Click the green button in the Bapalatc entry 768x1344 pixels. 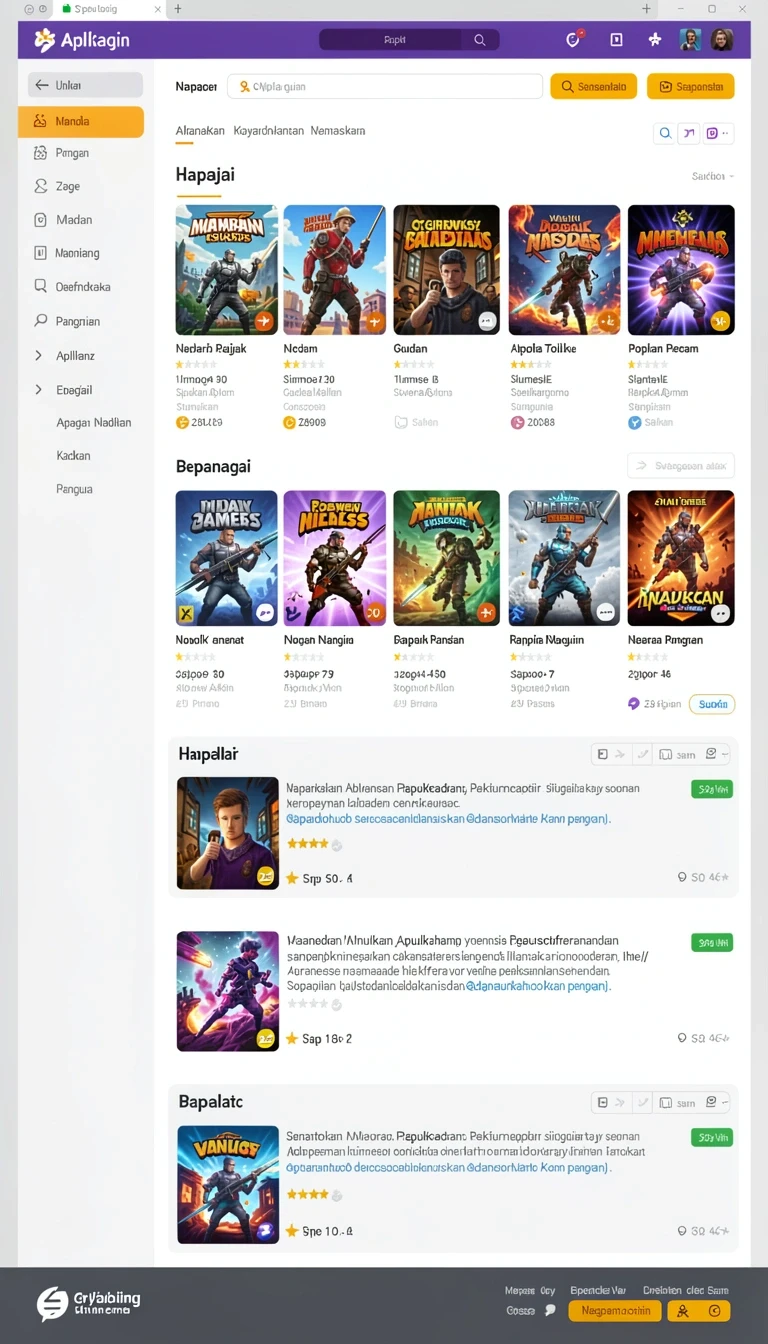click(712, 1137)
